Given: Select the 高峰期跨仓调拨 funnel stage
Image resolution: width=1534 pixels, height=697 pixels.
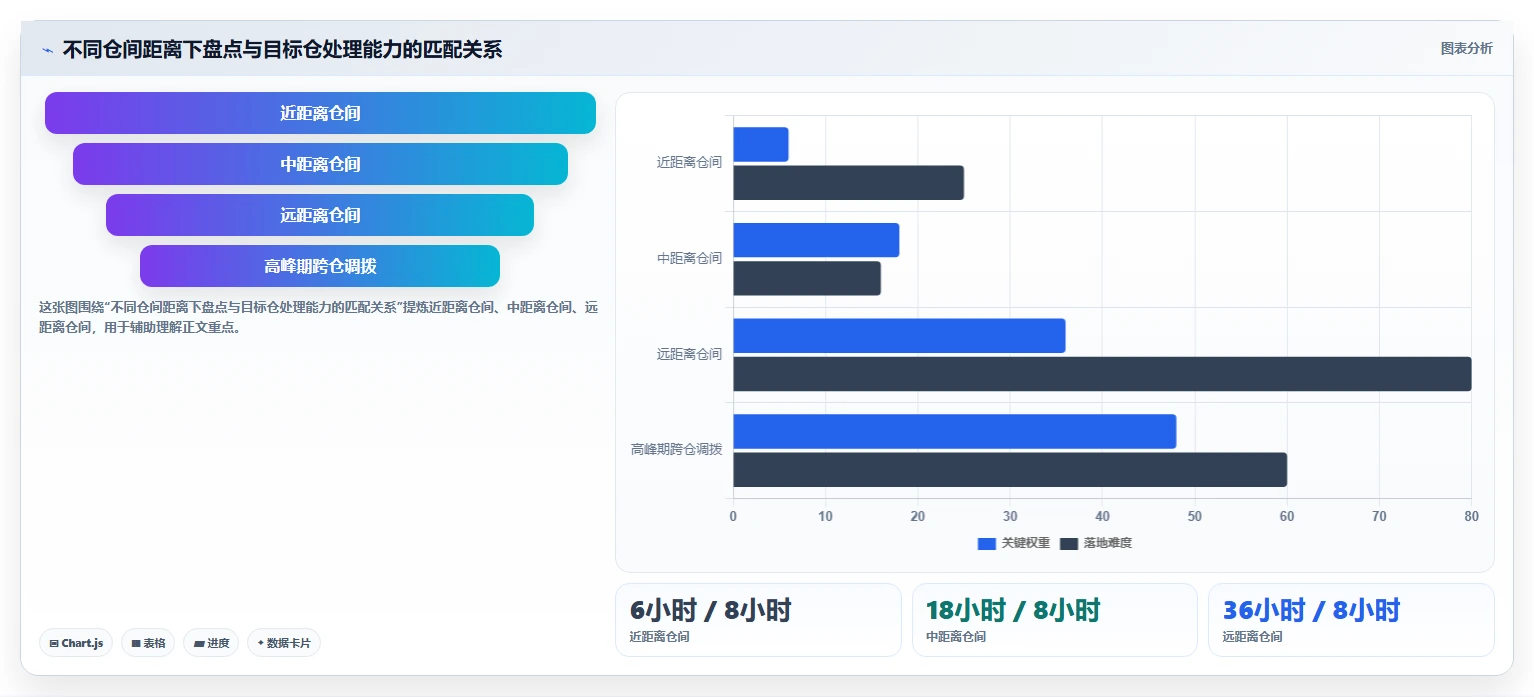Looking at the screenshot, I should coord(320,266).
